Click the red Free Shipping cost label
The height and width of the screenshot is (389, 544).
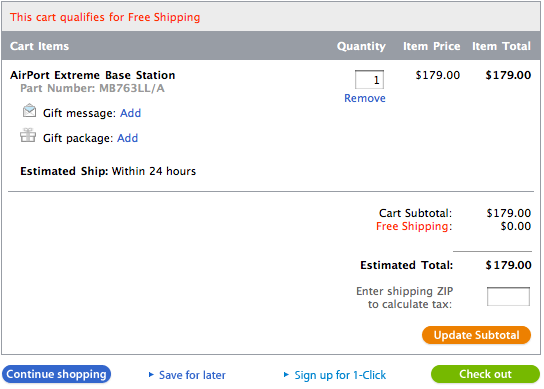414,226
